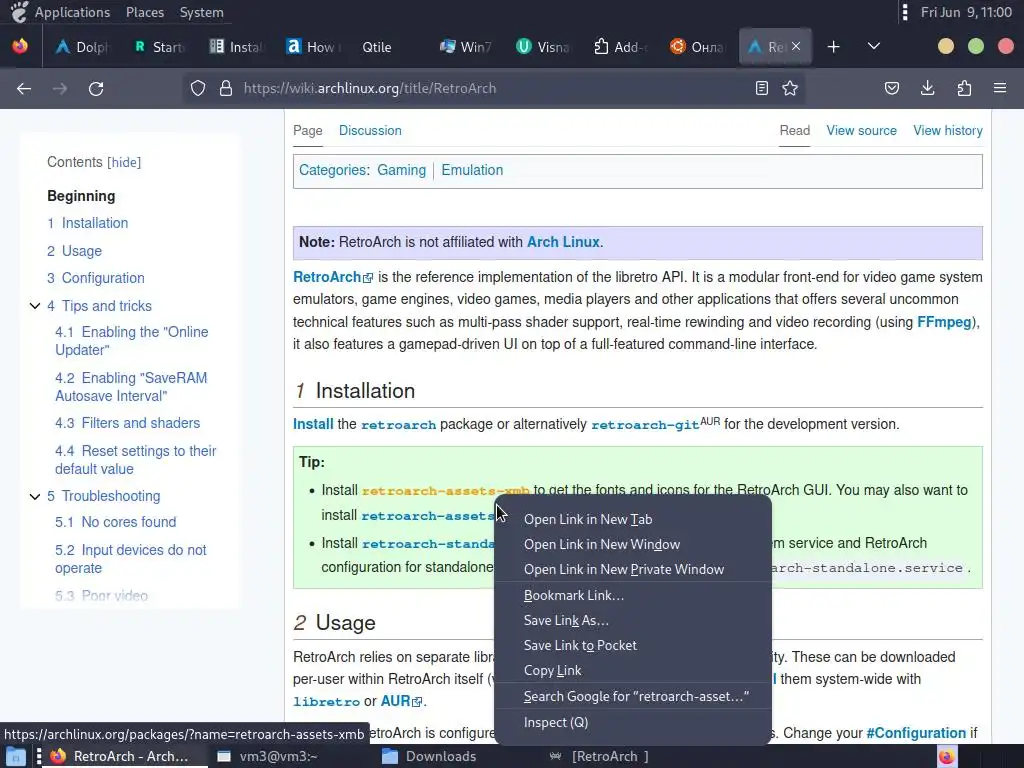The width and height of the screenshot is (1024, 768).
Task: Open View history link
Action: click(x=948, y=130)
